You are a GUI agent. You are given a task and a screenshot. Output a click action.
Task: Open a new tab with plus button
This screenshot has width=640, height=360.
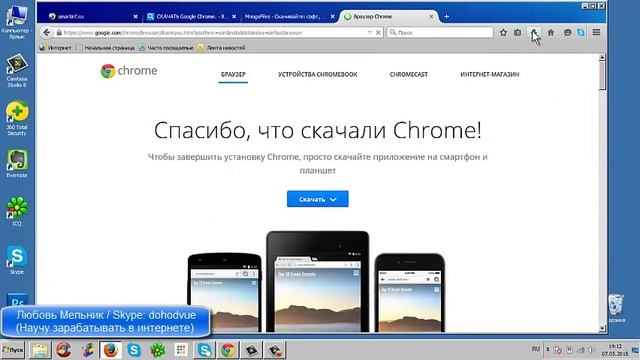point(447,17)
